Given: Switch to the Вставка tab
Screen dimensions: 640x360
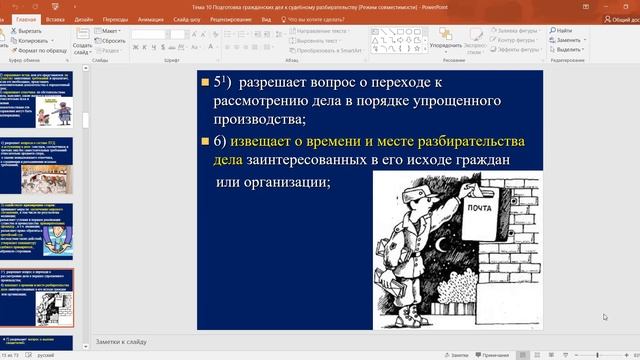Looking at the screenshot, I should tap(55, 19).
